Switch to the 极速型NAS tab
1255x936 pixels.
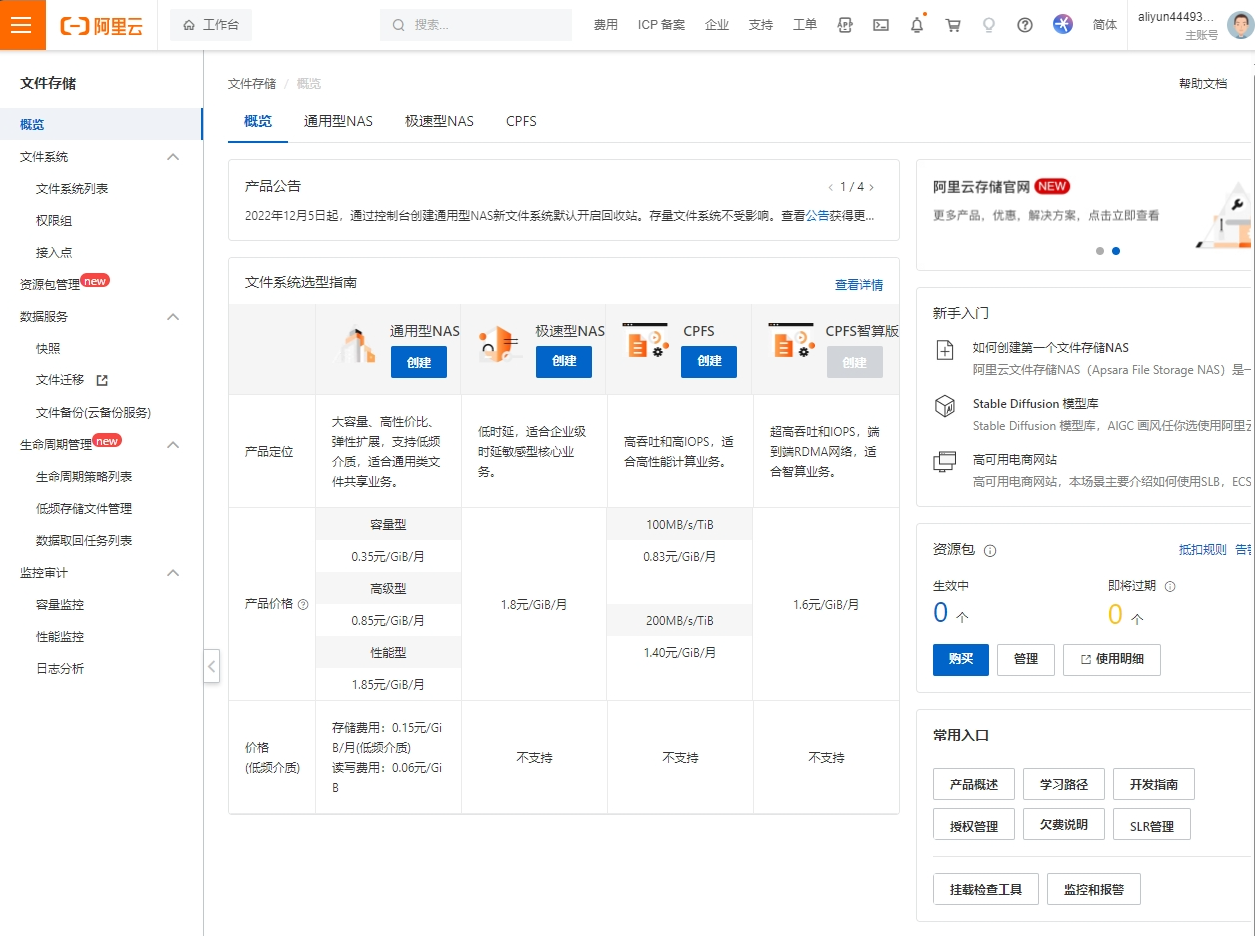[439, 121]
